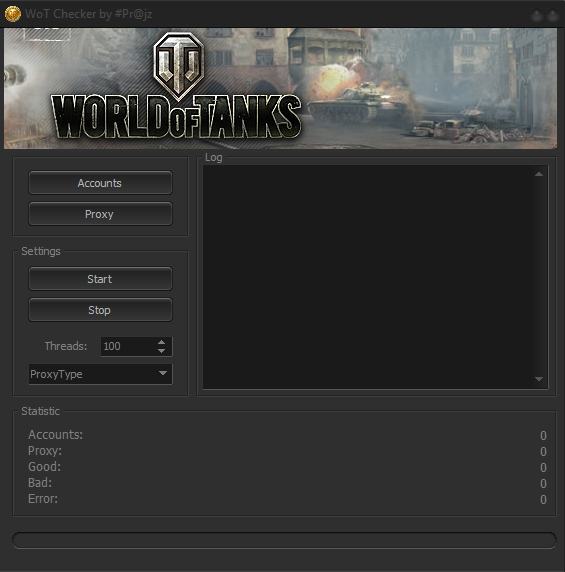Expand the ProxyType dropdown list

pos(163,374)
